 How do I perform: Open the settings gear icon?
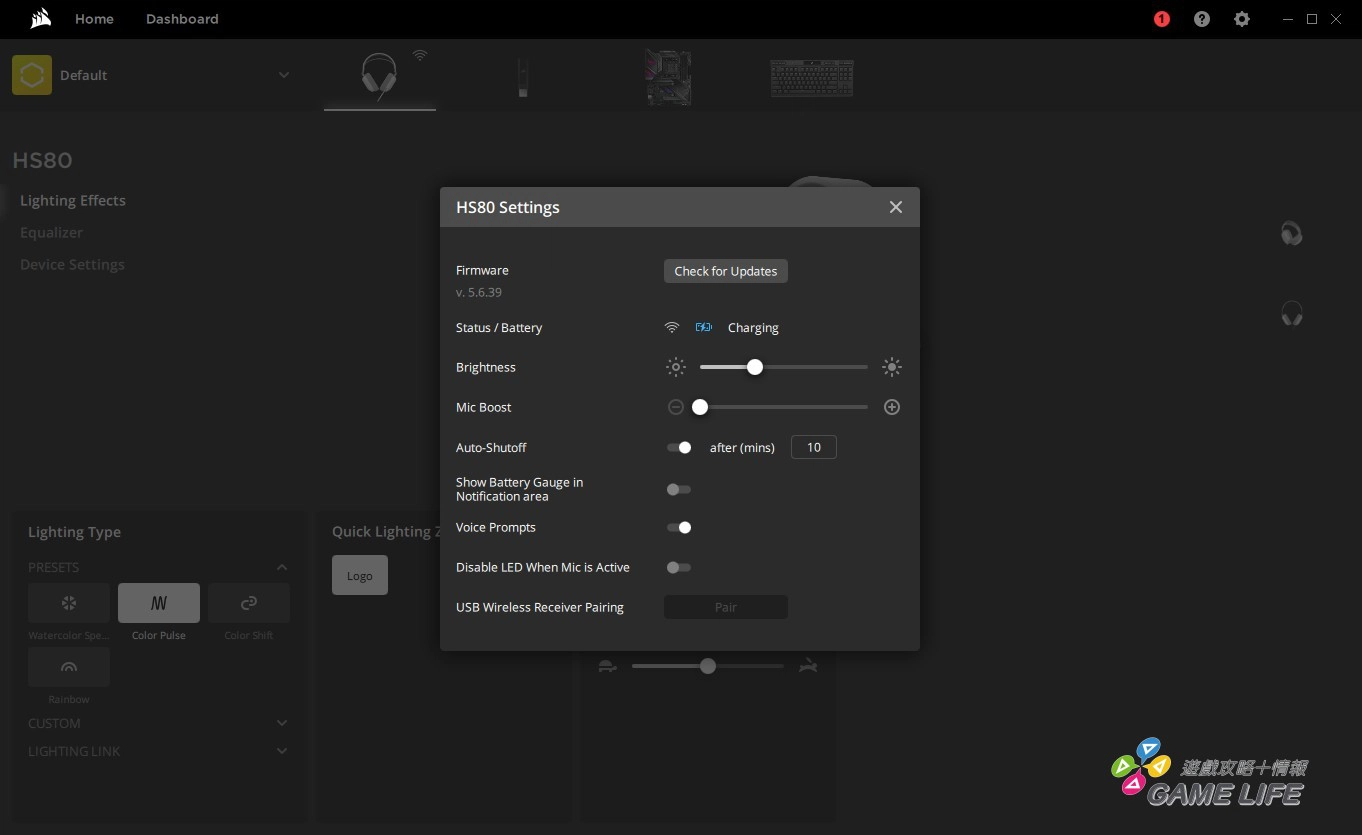[x=1241, y=19]
